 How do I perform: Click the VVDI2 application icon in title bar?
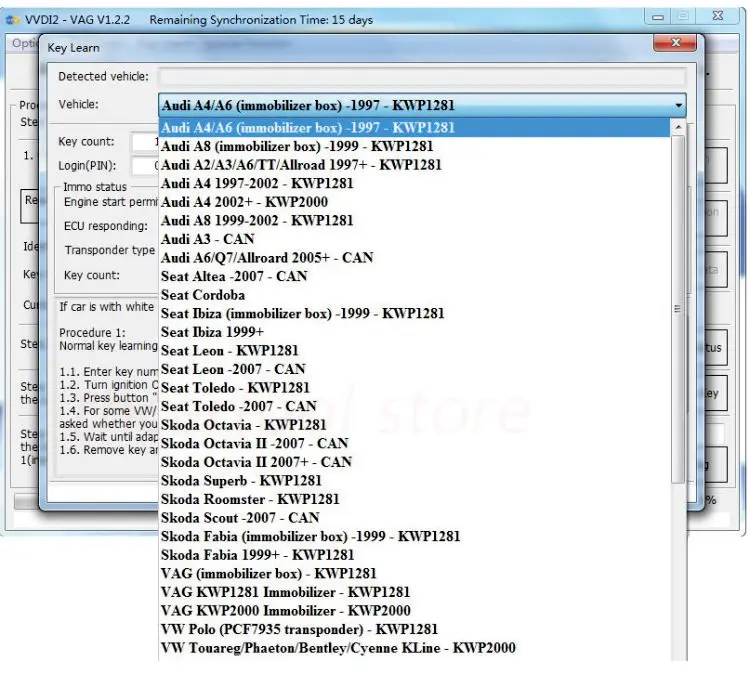point(13,20)
